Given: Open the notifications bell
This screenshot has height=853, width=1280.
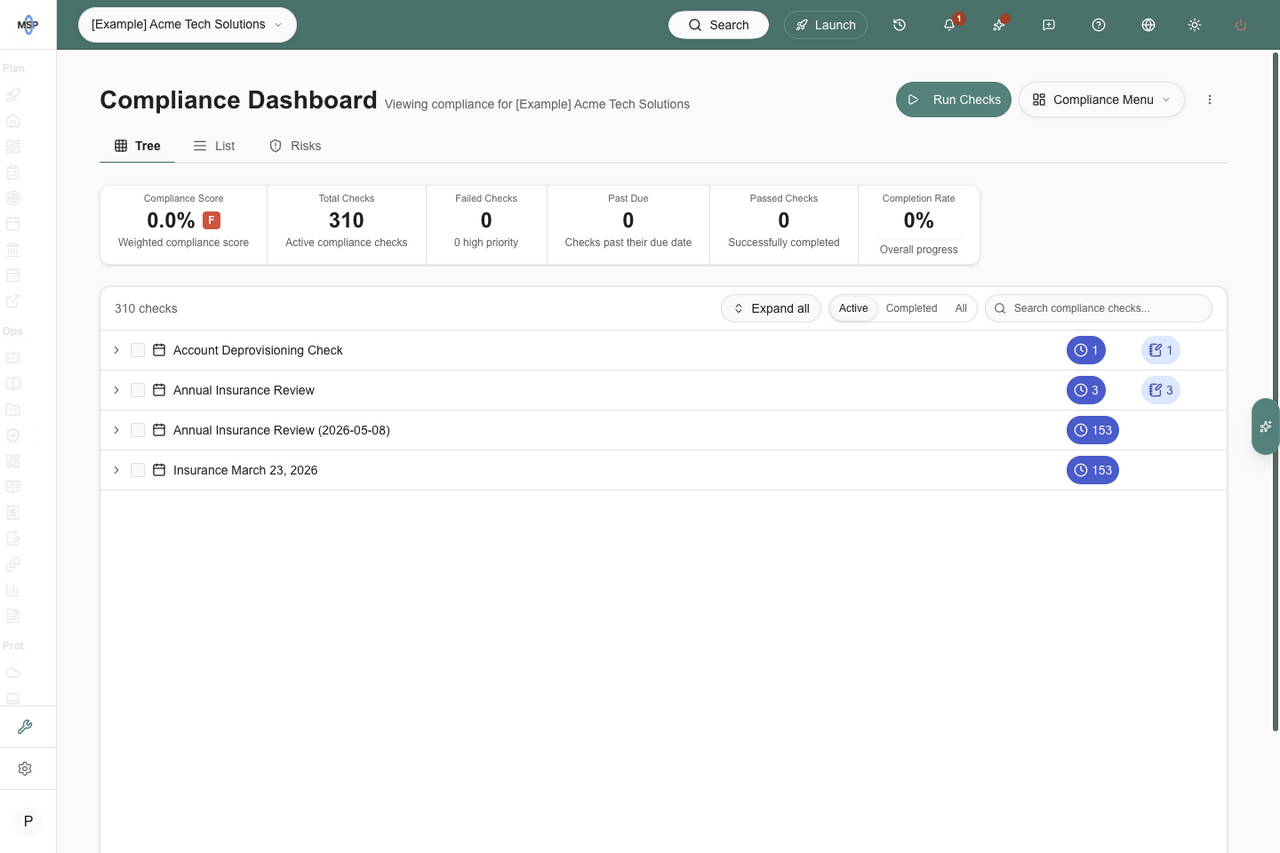Looking at the screenshot, I should point(949,25).
